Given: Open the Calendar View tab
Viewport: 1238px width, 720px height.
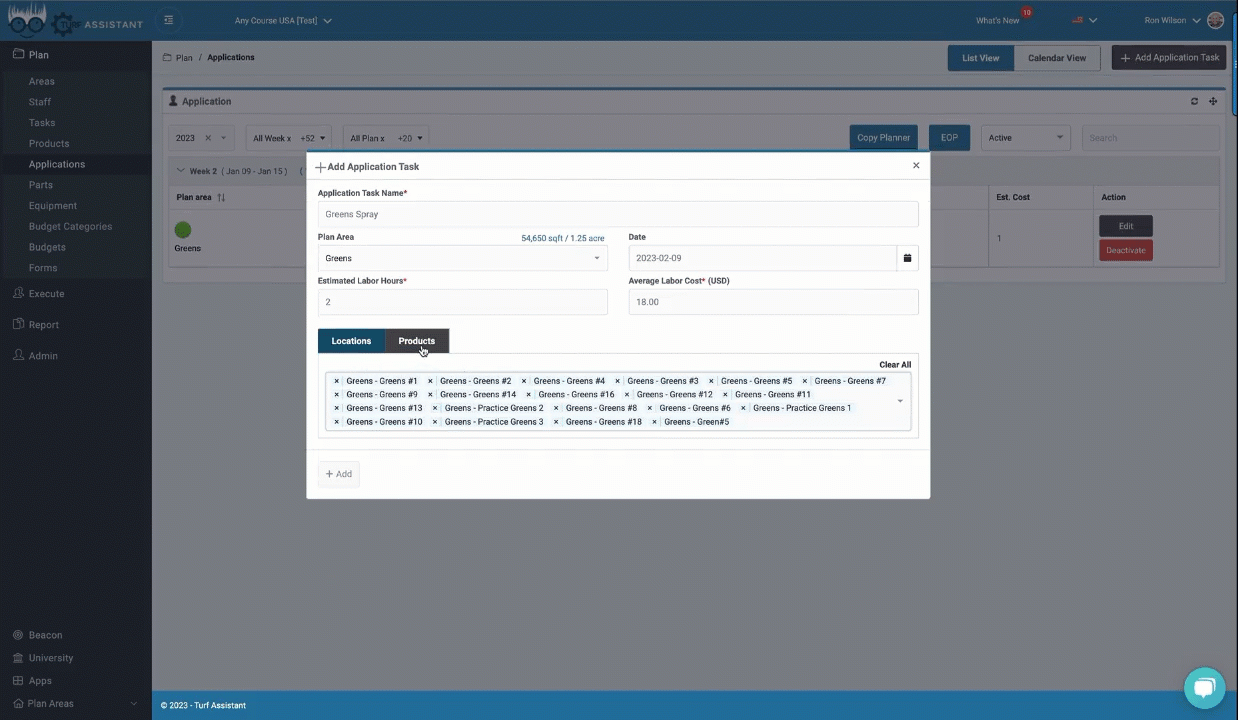Looking at the screenshot, I should pyautogui.click(x=1056, y=57).
